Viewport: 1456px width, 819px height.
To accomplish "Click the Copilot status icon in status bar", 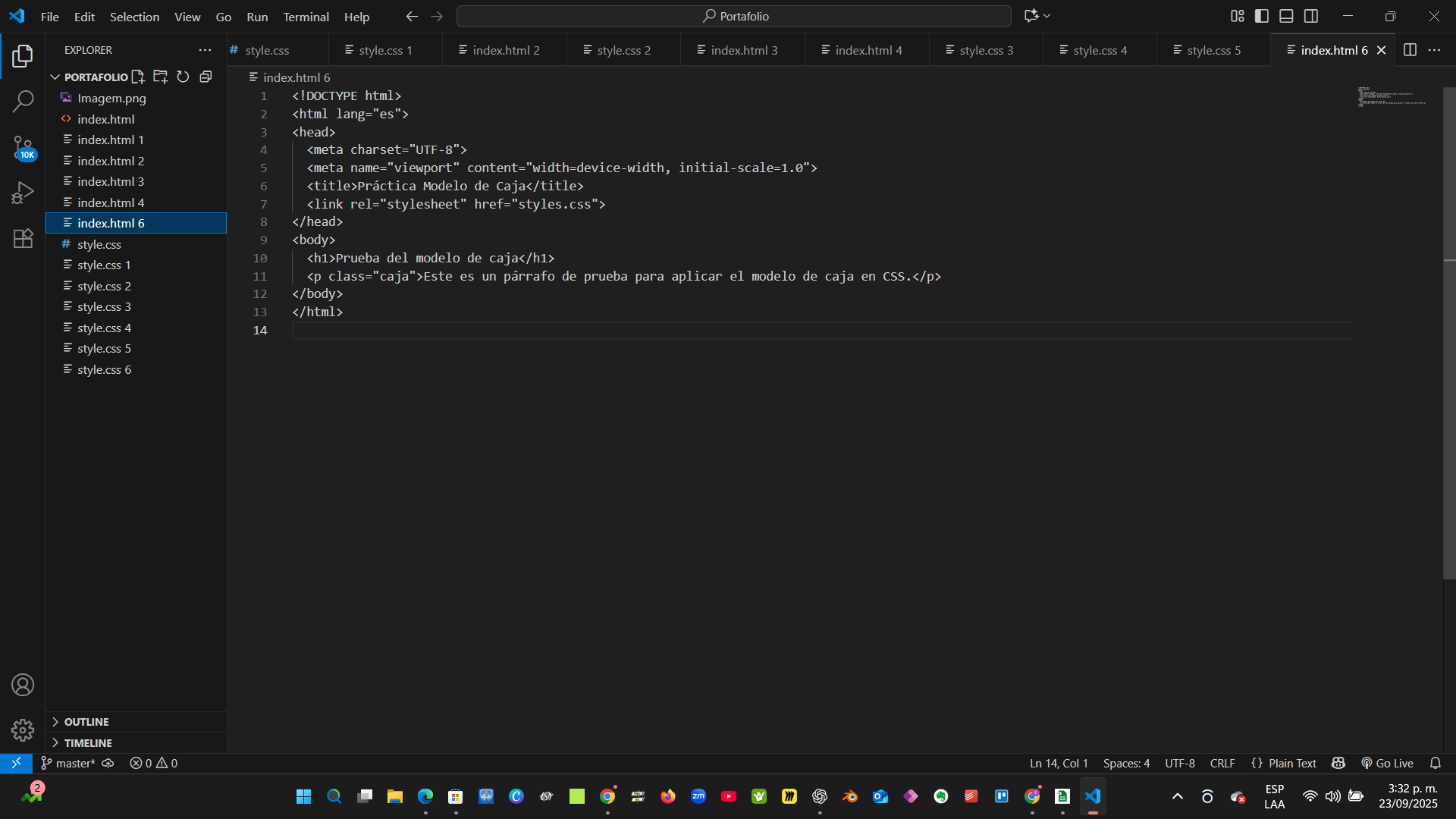I will coord(1338,763).
